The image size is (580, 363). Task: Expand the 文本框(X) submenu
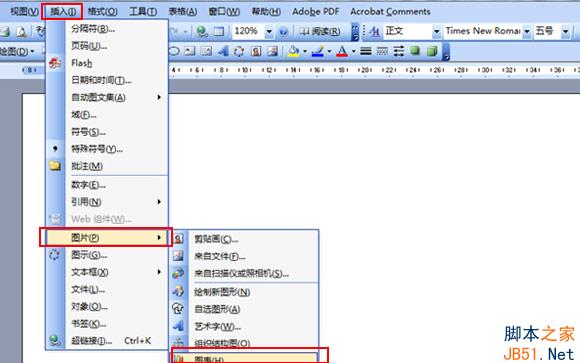pos(107,272)
